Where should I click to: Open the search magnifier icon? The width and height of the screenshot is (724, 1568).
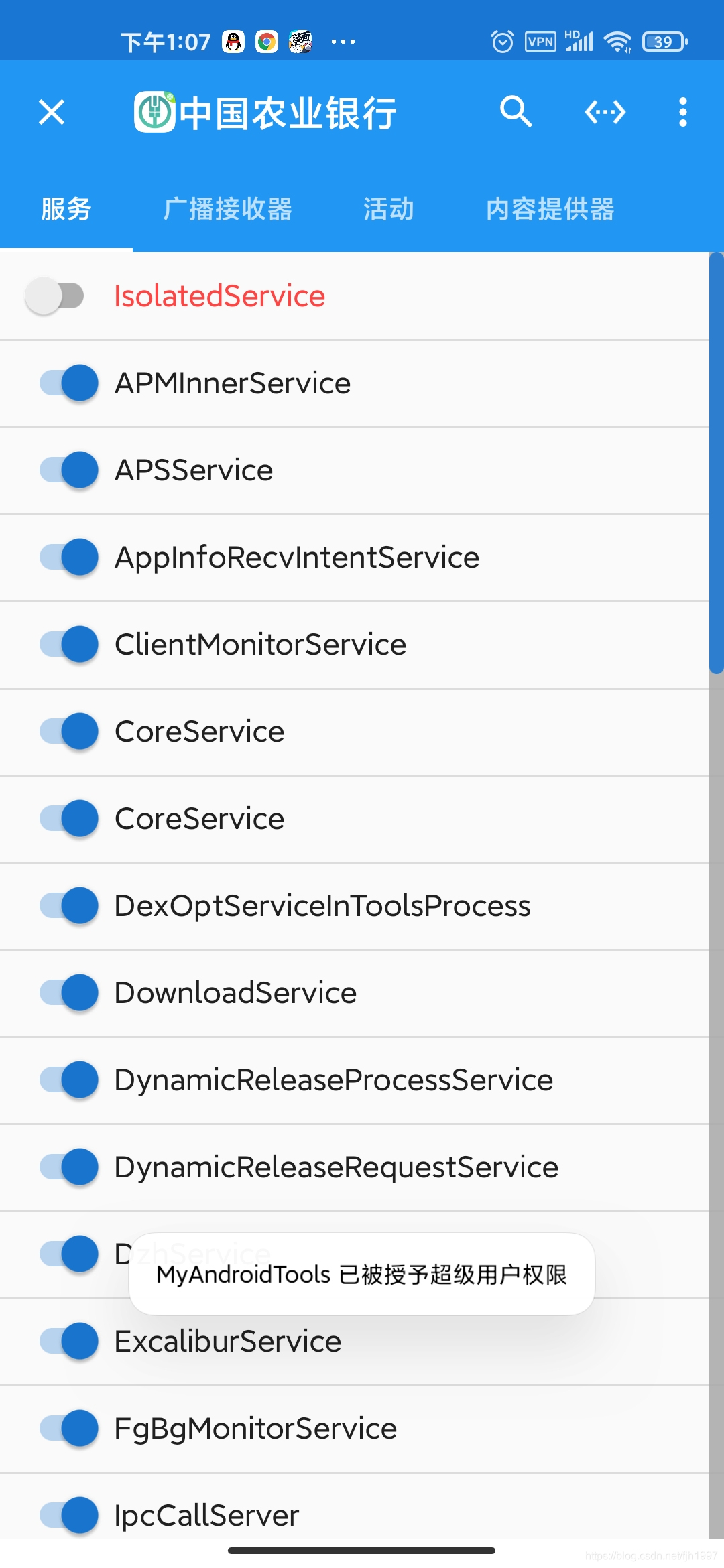(516, 111)
